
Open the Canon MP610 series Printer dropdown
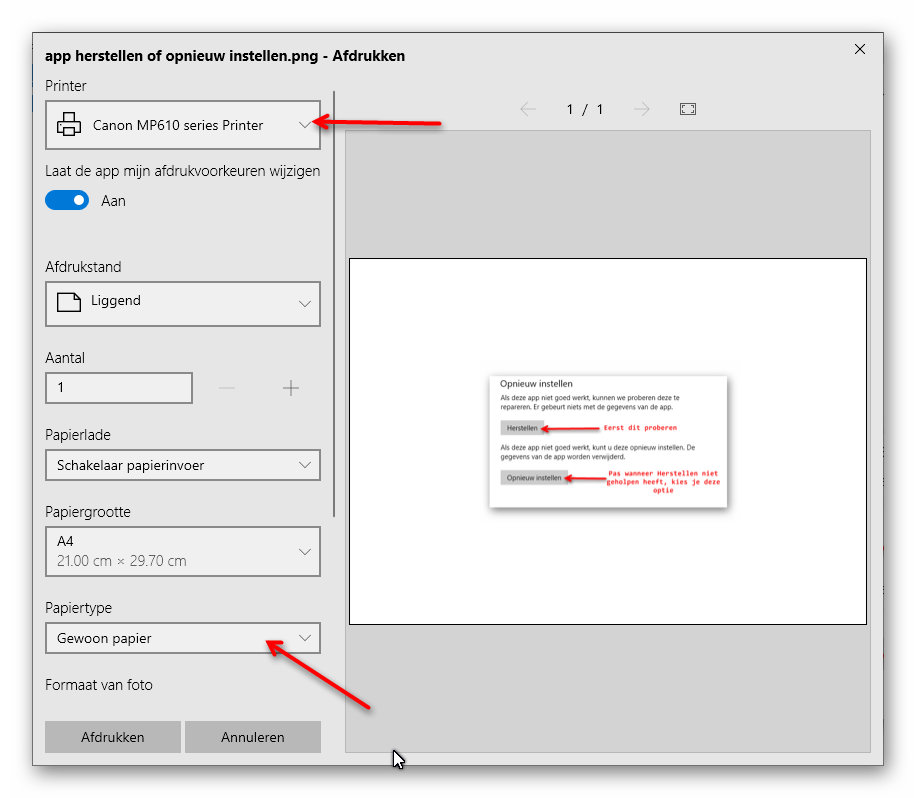183,125
